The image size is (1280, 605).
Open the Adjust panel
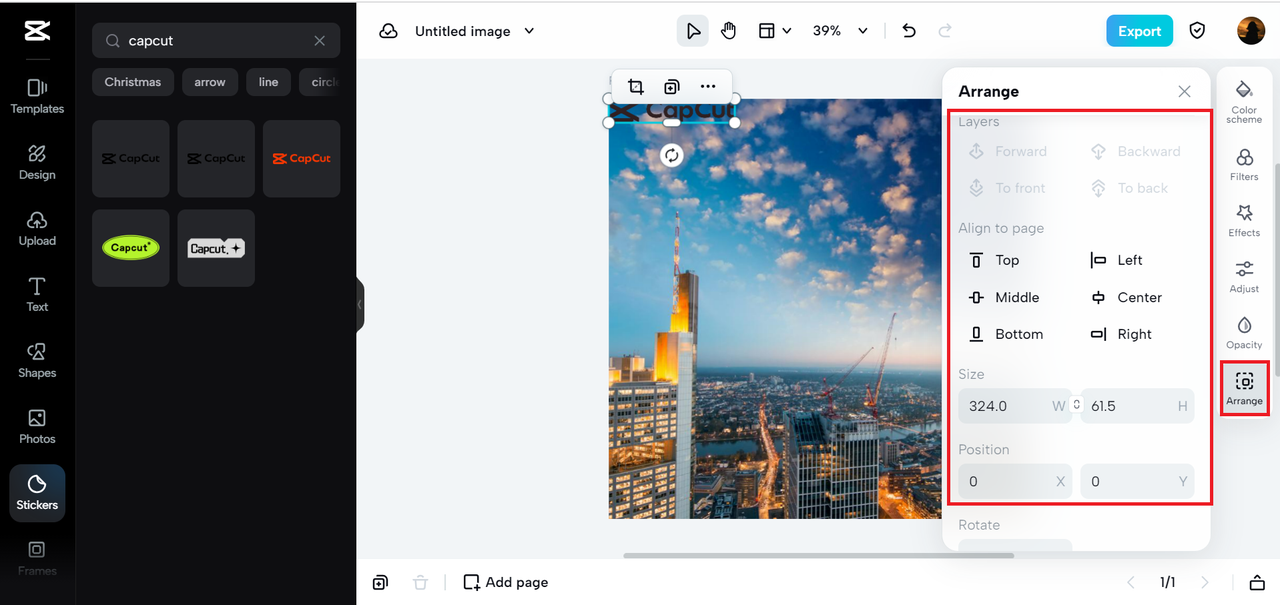(x=1244, y=277)
